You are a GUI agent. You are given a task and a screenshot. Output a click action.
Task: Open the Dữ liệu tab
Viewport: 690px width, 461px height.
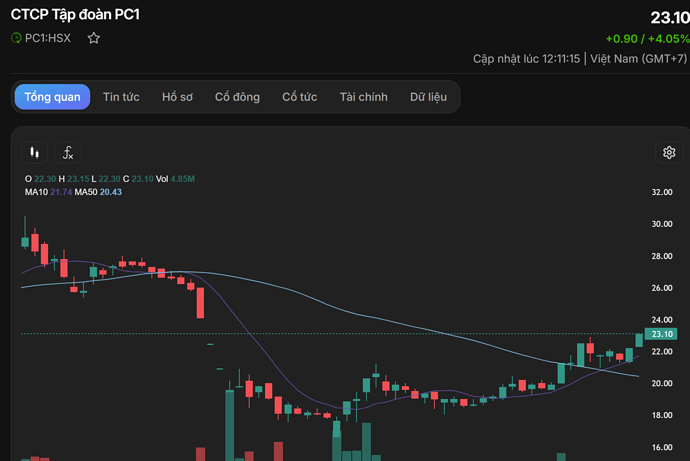(428, 97)
